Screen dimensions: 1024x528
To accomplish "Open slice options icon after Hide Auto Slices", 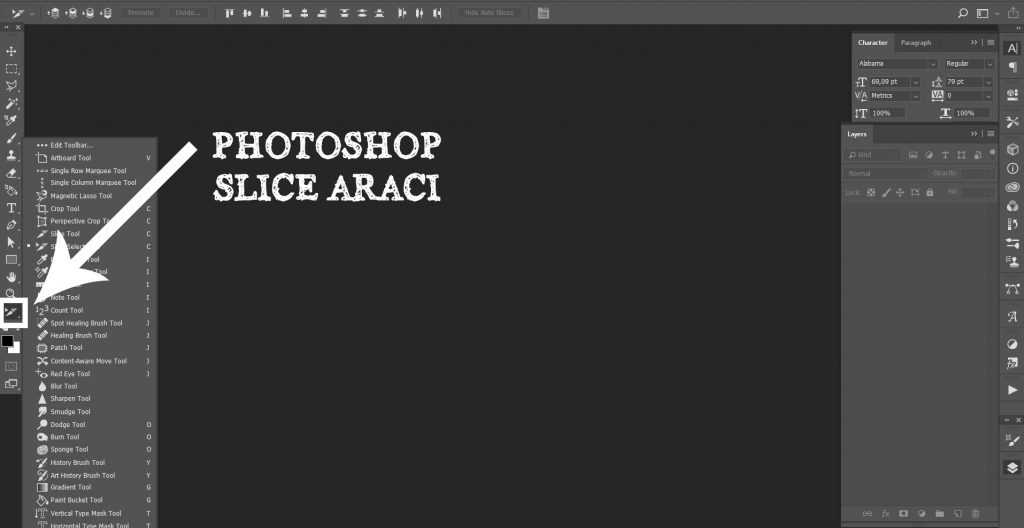I will click(x=543, y=12).
